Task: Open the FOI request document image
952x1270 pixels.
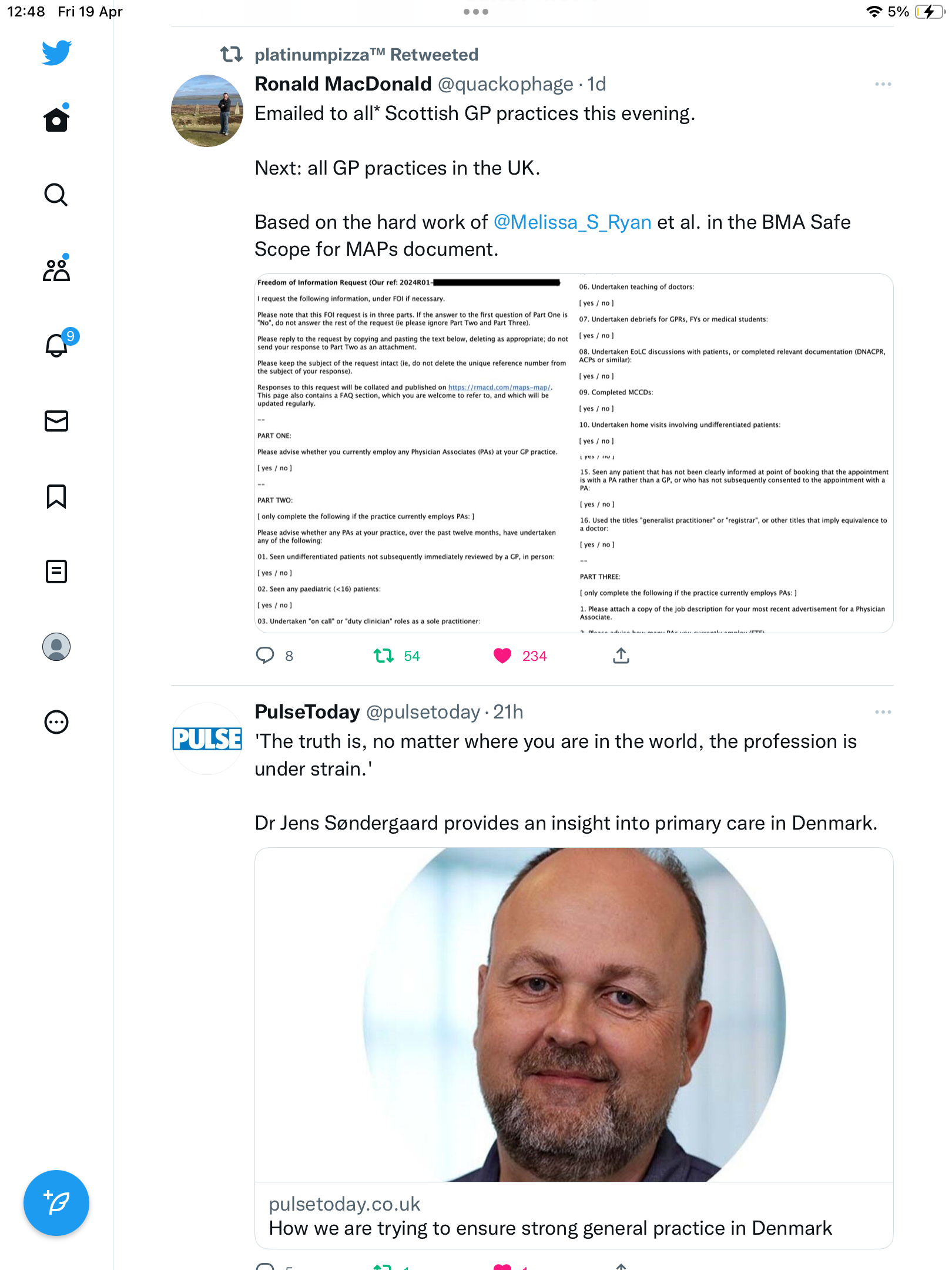Action: point(574,453)
